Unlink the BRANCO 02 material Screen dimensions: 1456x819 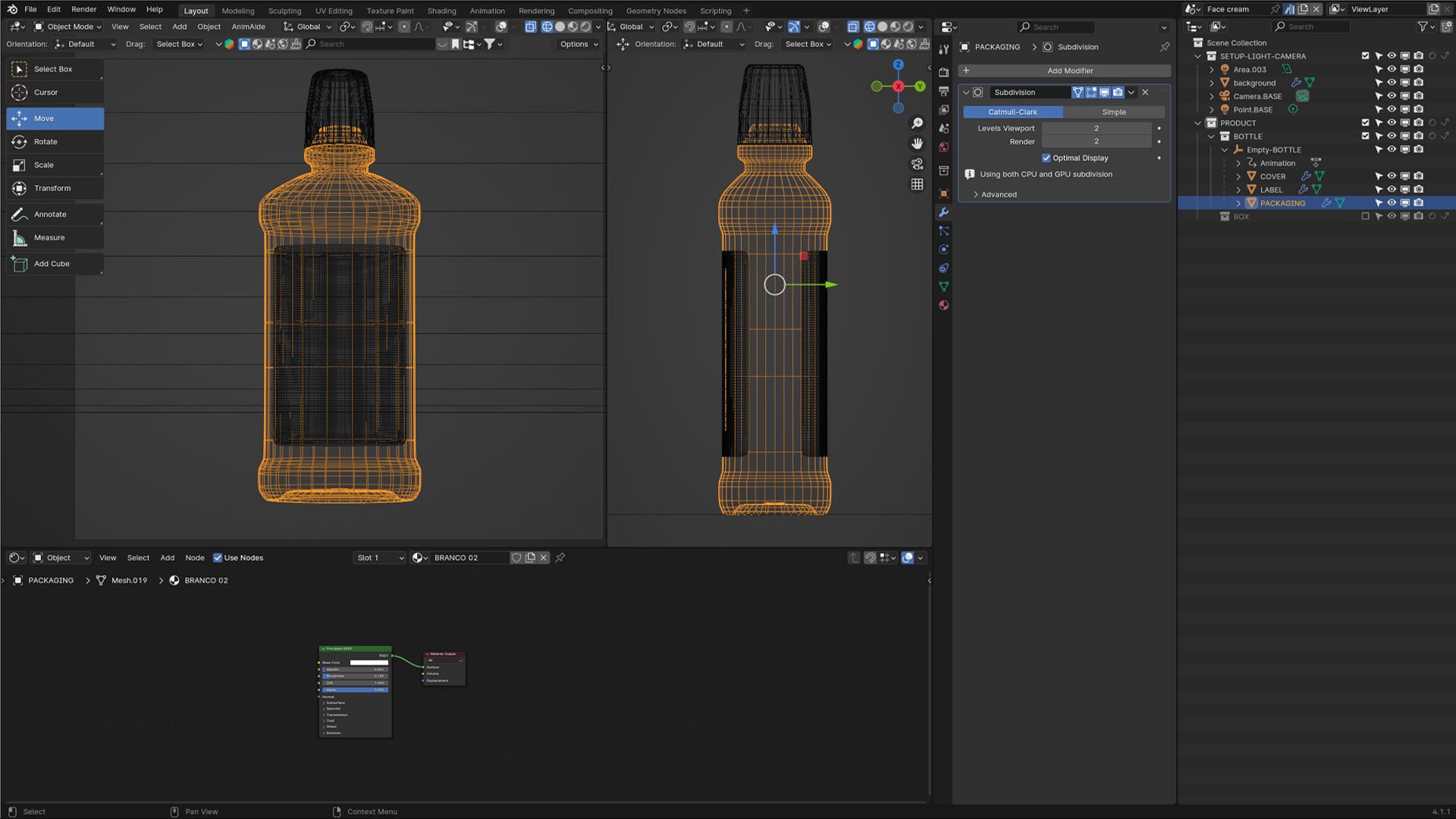[x=544, y=557]
